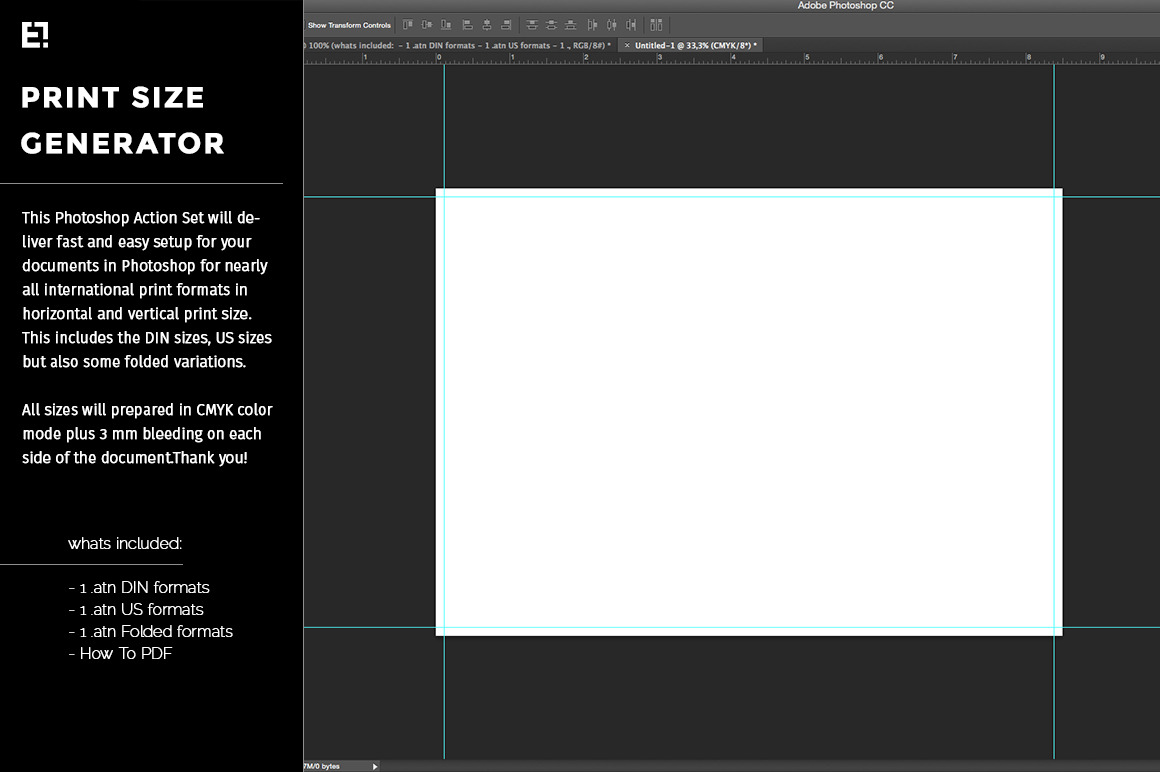Click the Align horizontal centers icon
This screenshot has width=1160, height=772.
pyautogui.click(x=487, y=25)
